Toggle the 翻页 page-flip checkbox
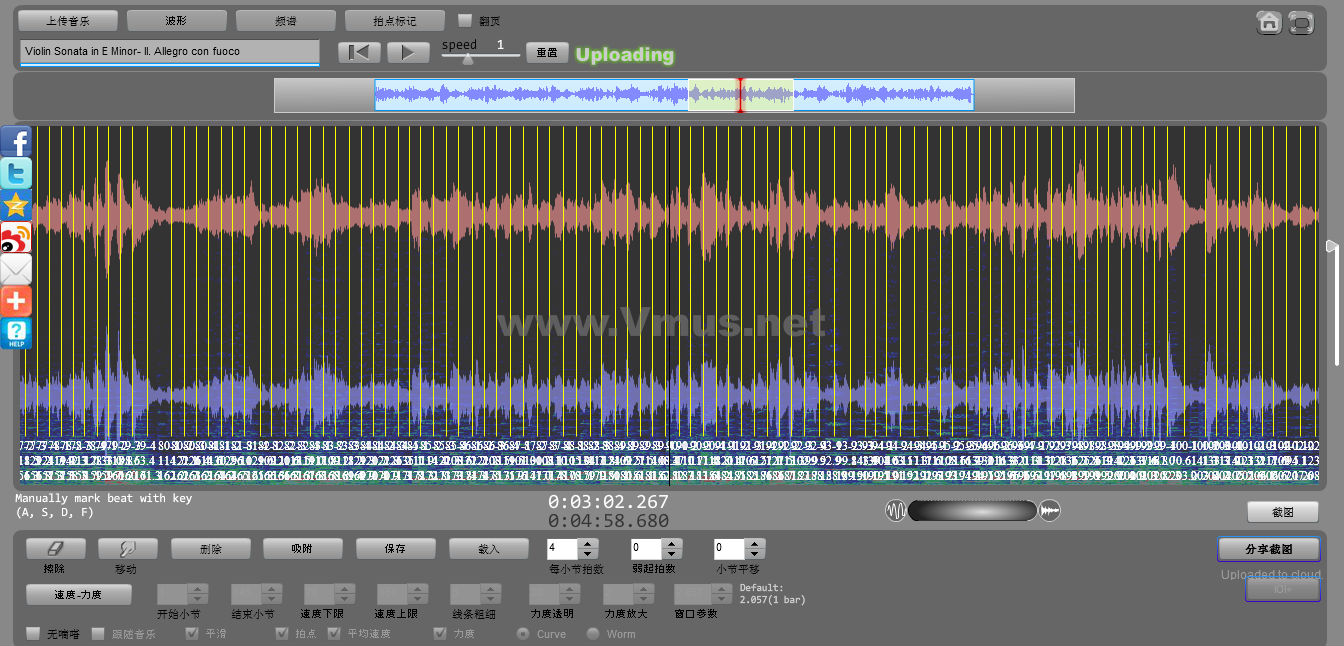The height and width of the screenshot is (646, 1344). pos(465,20)
